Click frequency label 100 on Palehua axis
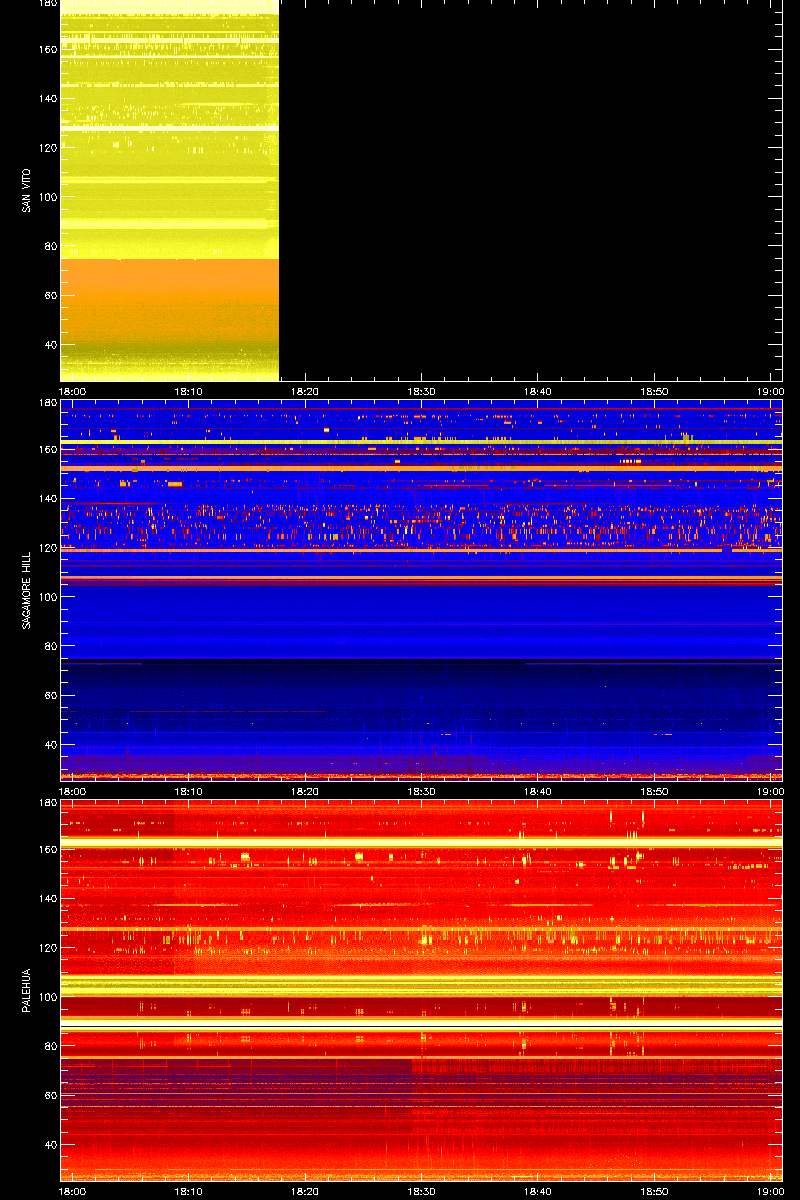The height and width of the screenshot is (1200, 800). 47,996
